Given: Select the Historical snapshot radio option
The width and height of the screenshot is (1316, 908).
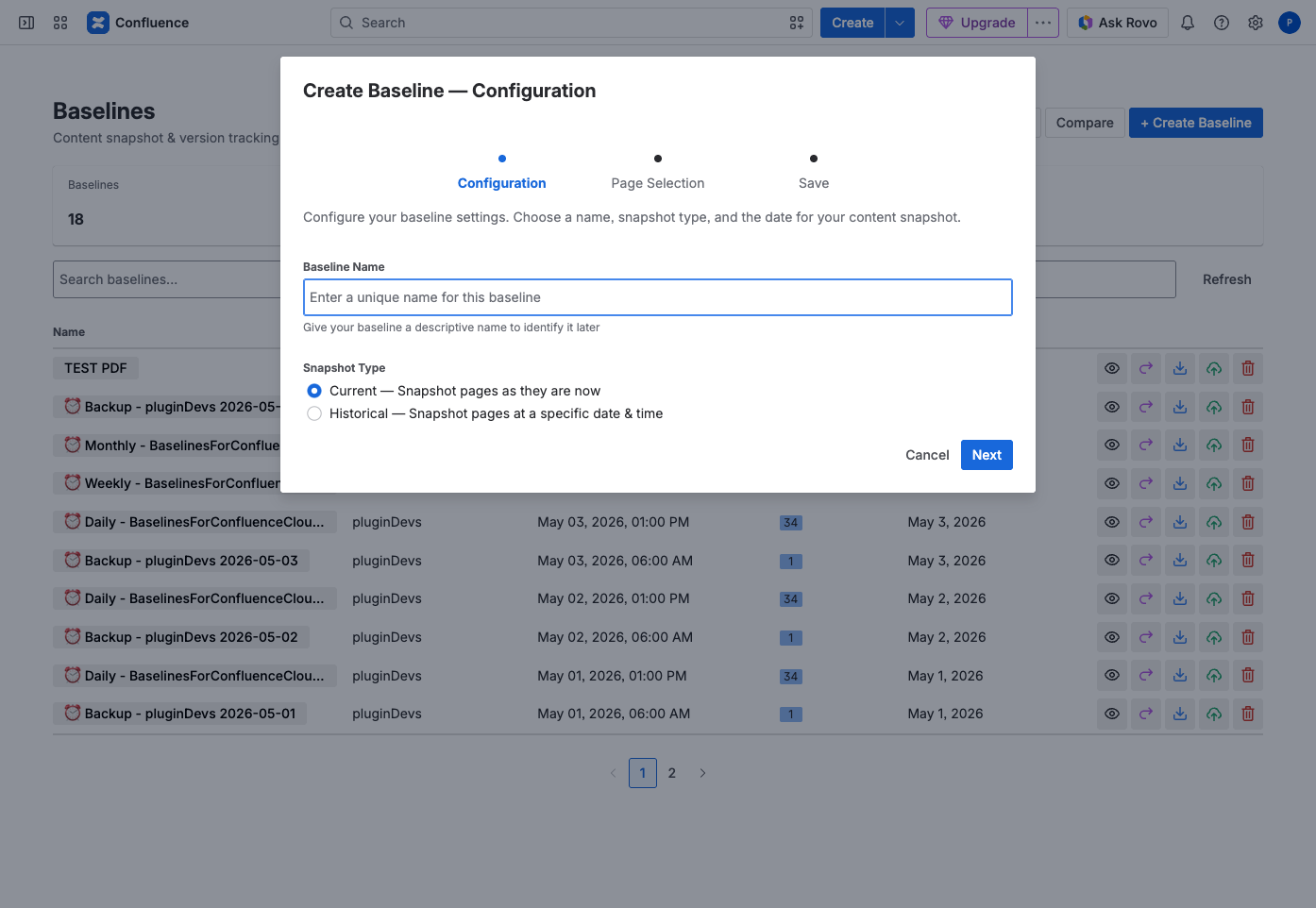Looking at the screenshot, I should click(x=314, y=413).
